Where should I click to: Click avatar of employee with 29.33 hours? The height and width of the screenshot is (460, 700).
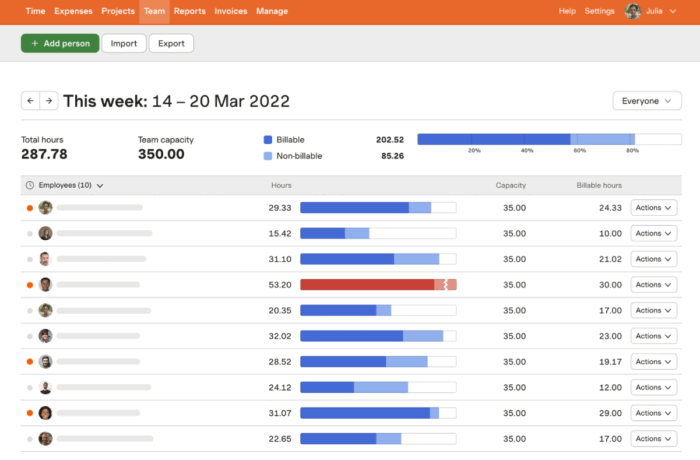(x=45, y=208)
